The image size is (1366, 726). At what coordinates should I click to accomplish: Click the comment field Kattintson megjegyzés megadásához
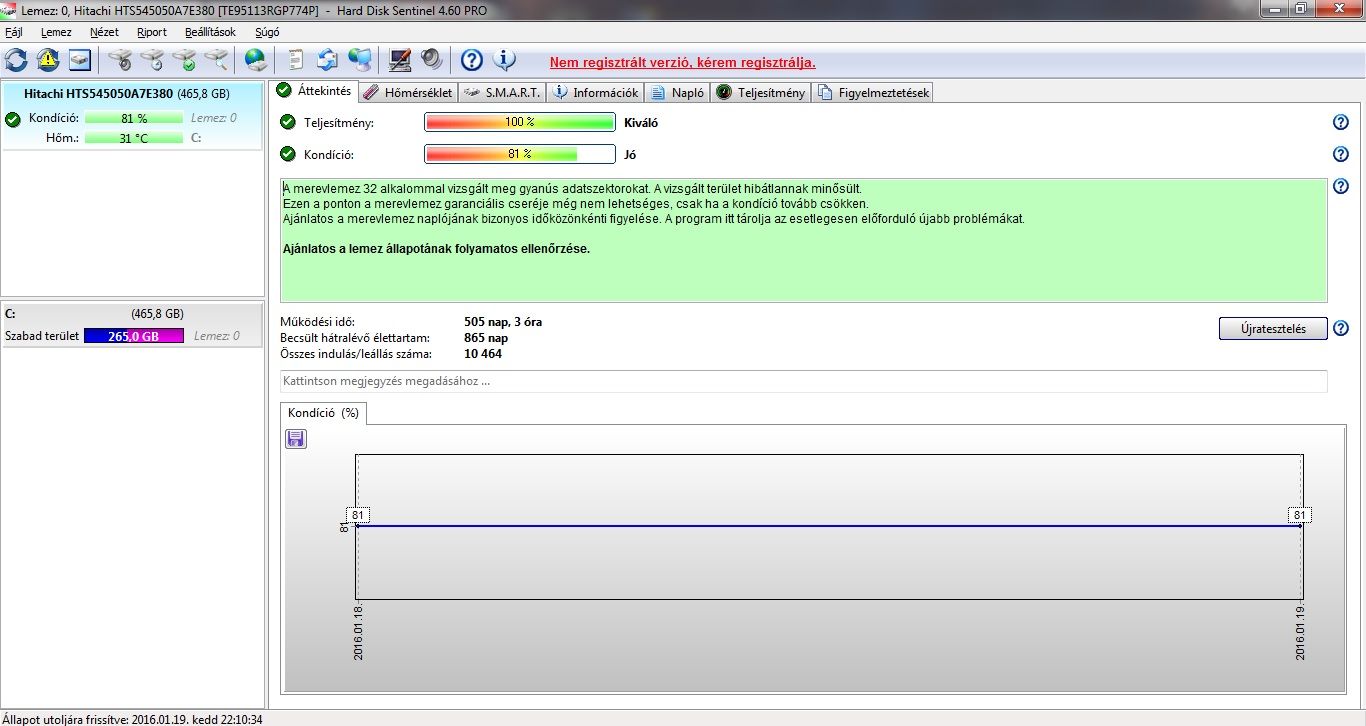(x=804, y=381)
